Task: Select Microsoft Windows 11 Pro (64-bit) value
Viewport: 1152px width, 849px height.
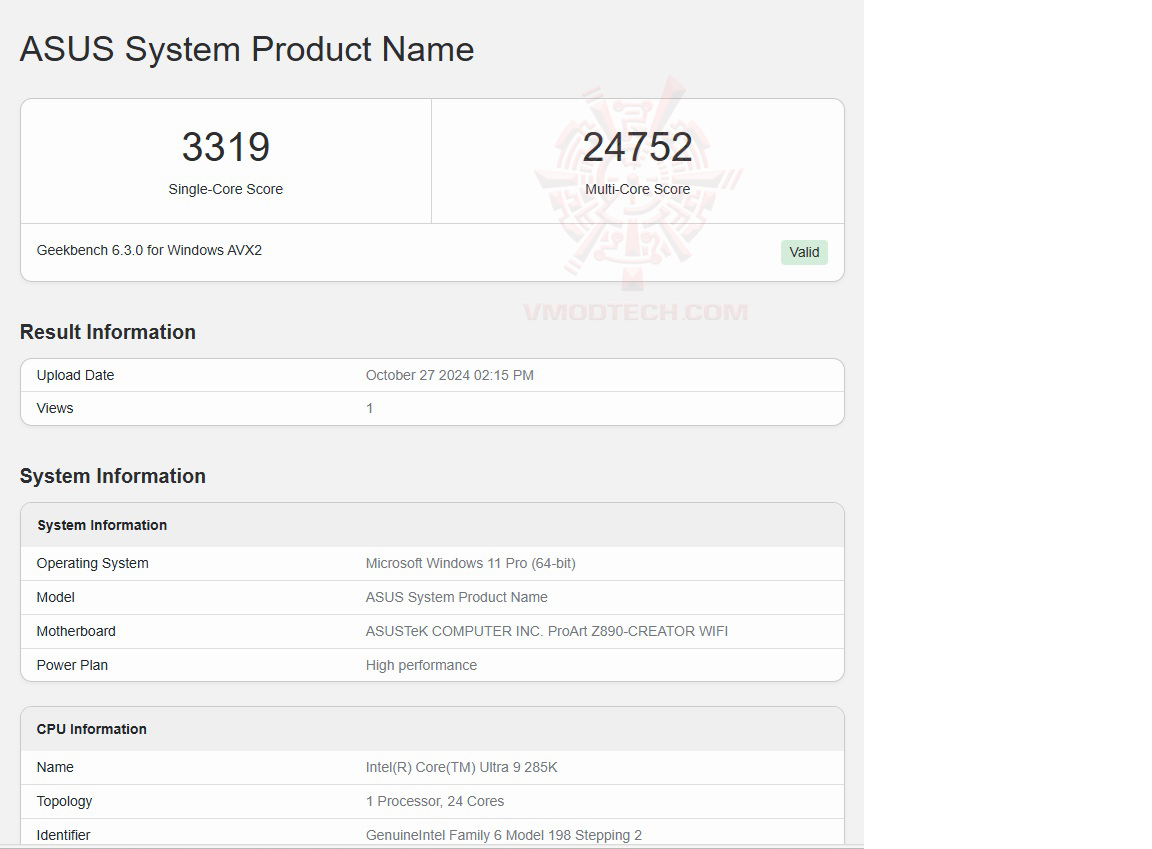Action: click(x=471, y=563)
